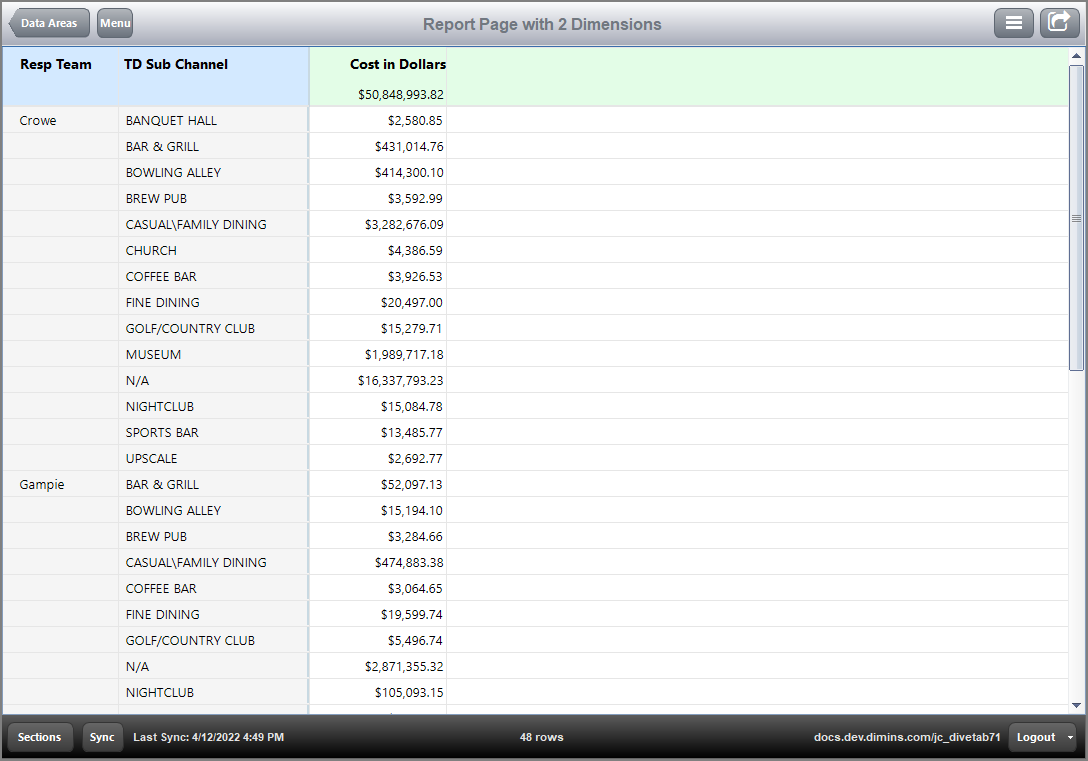Click the $3,284.66 Gampie brew pub cost
1088x761 pixels.
[415, 537]
